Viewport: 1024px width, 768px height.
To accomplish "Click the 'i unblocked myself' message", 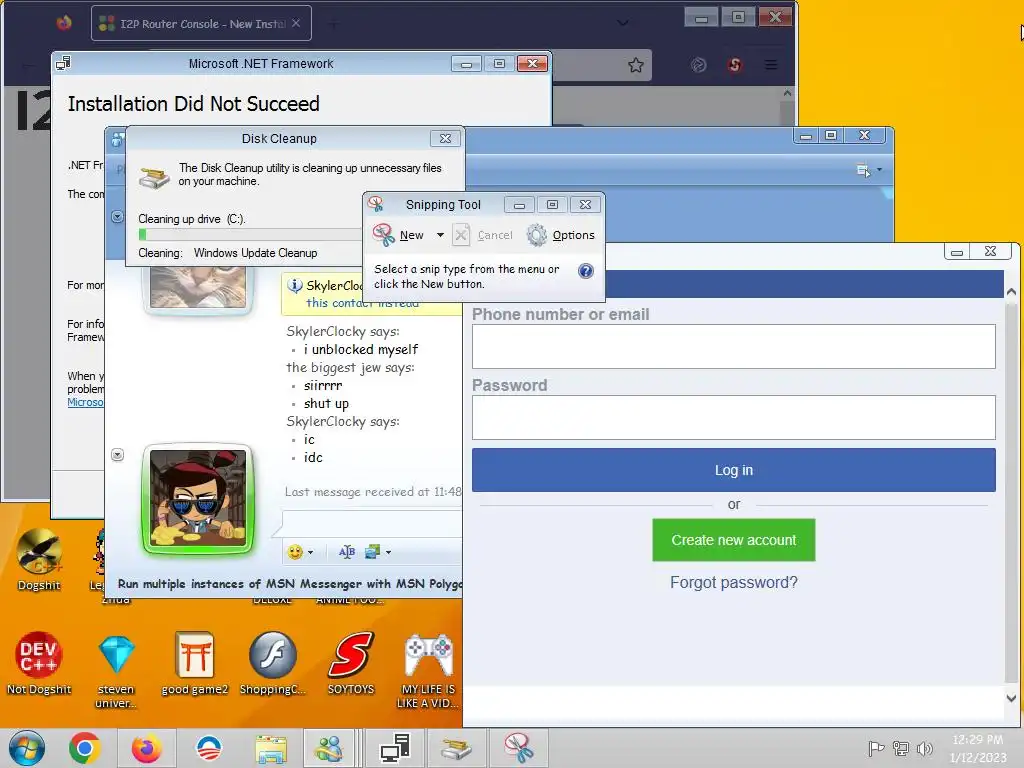I will (x=360, y=349).
